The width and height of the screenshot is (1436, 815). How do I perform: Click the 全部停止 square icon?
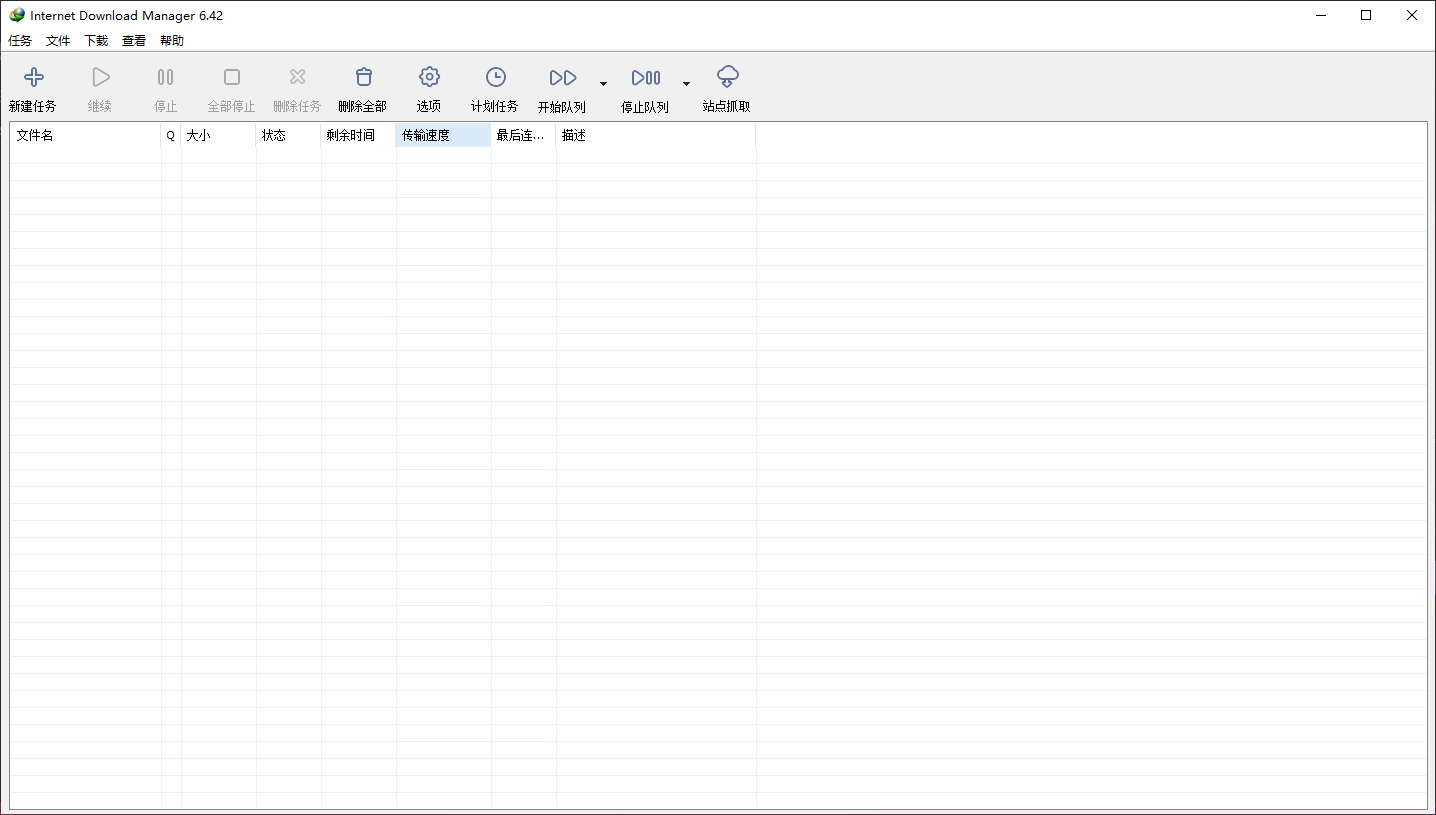[x=232, y=77]
